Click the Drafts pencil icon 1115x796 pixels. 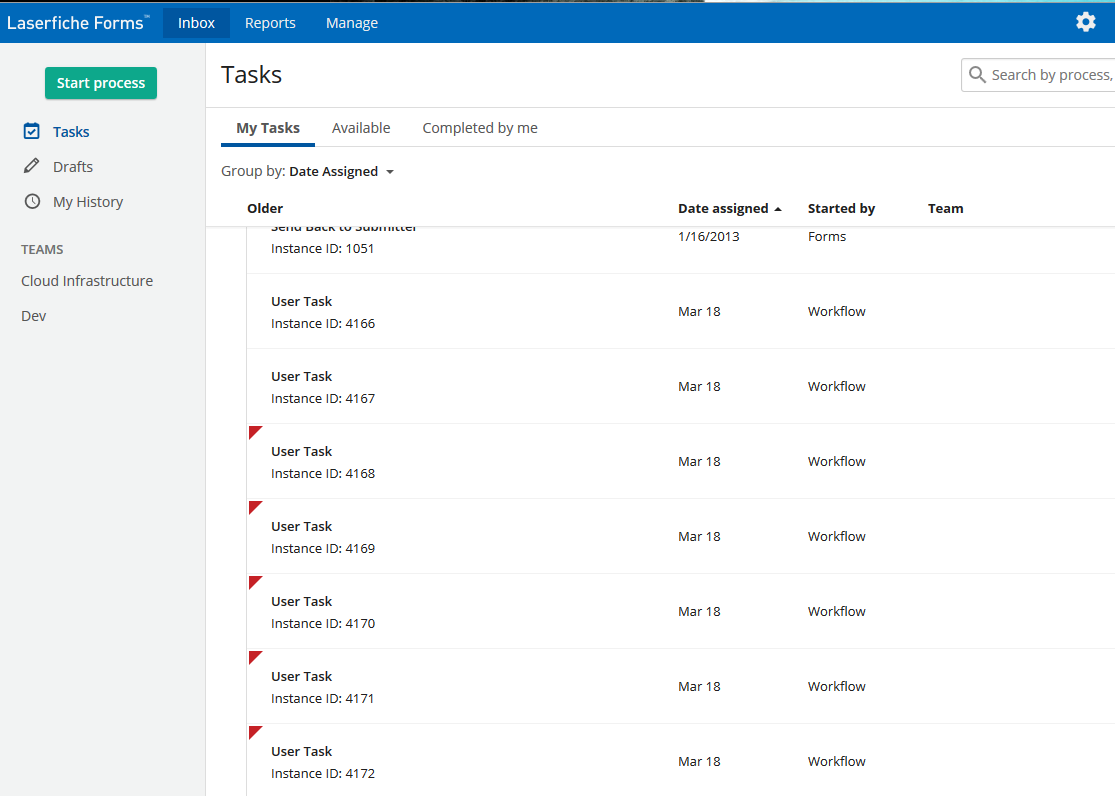32,166
